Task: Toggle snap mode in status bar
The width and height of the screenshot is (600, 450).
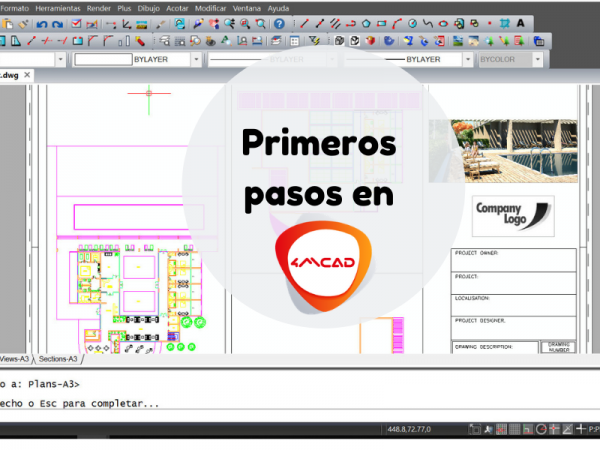Action: pos(502,429)
